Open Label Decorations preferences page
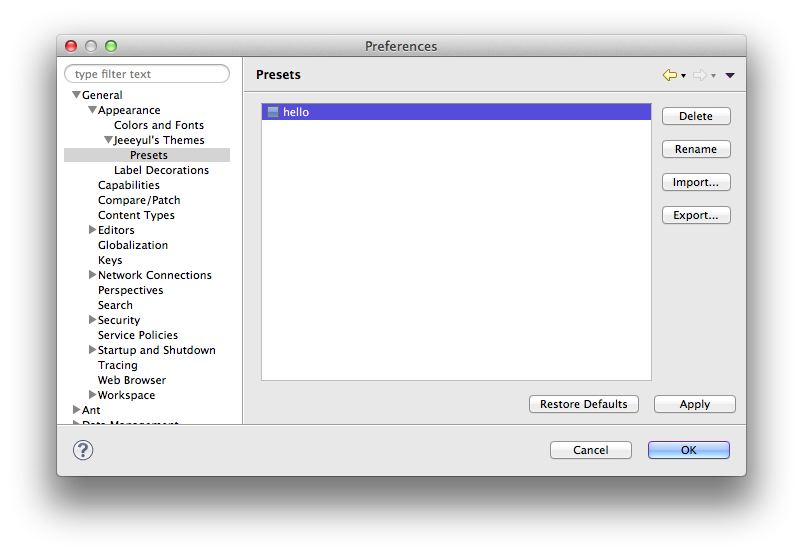This screenshot has width=803, height=555. (x=161, y=170)
